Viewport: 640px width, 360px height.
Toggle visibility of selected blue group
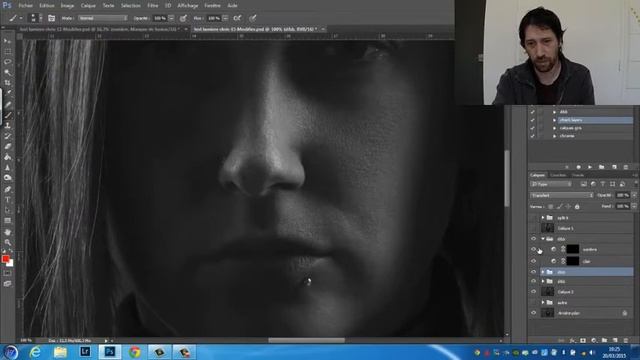(x=533, y=272)
